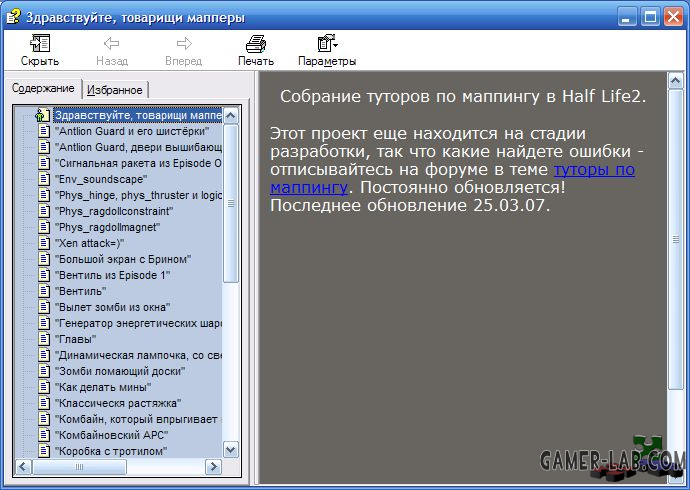Image resolution: width=690 pixels, height=490 pixels.
Task: Click page icon beside "Как делать мины"
Action: pos(44,387)
